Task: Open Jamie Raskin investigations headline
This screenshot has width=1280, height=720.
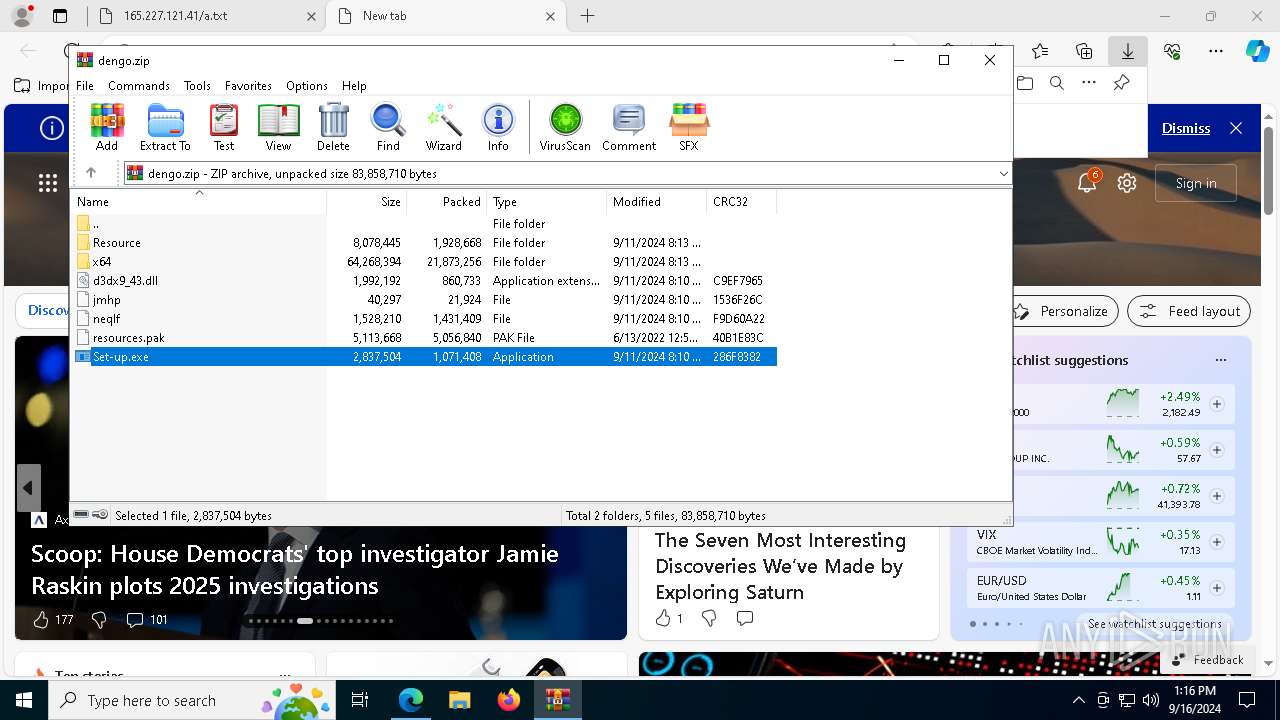Action: 295,569
